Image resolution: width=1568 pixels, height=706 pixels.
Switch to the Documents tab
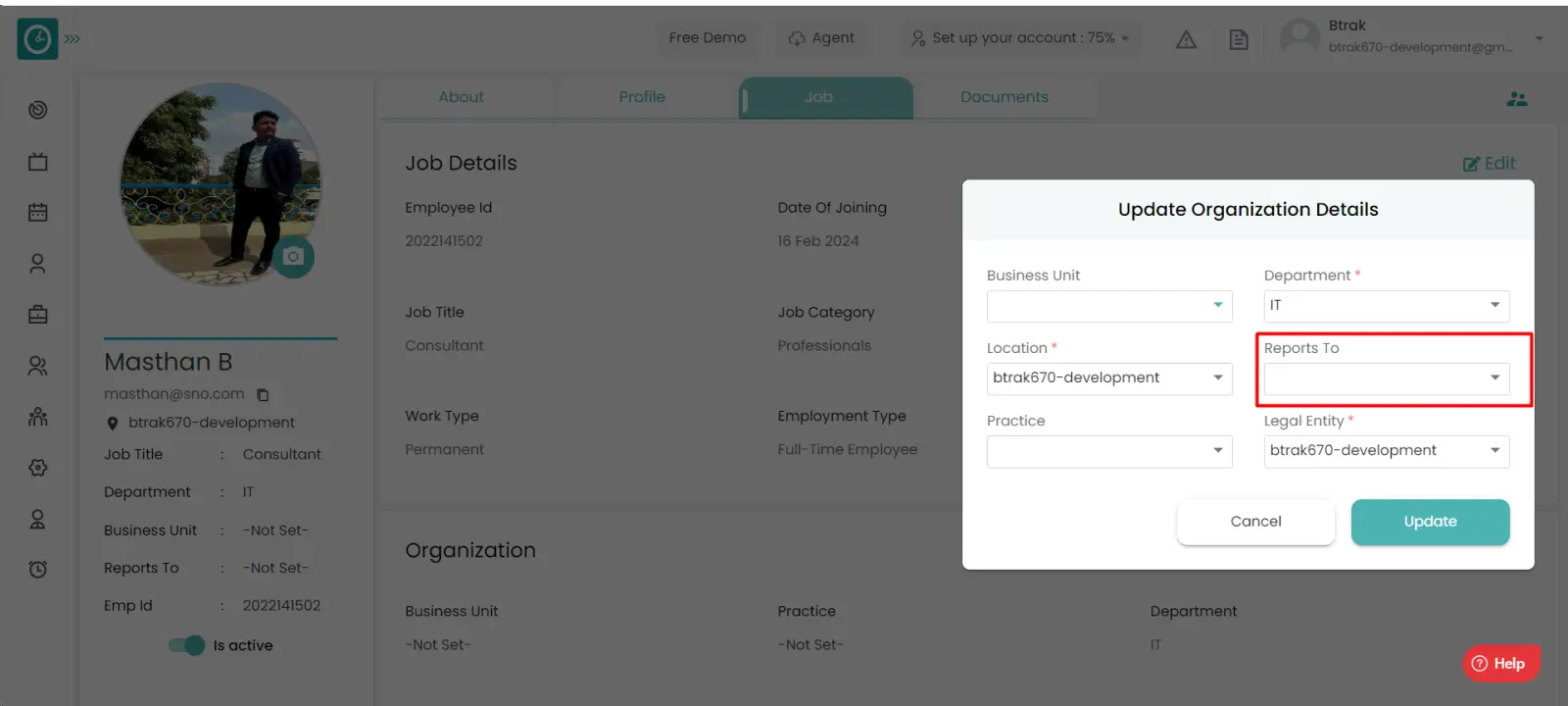1004,97
